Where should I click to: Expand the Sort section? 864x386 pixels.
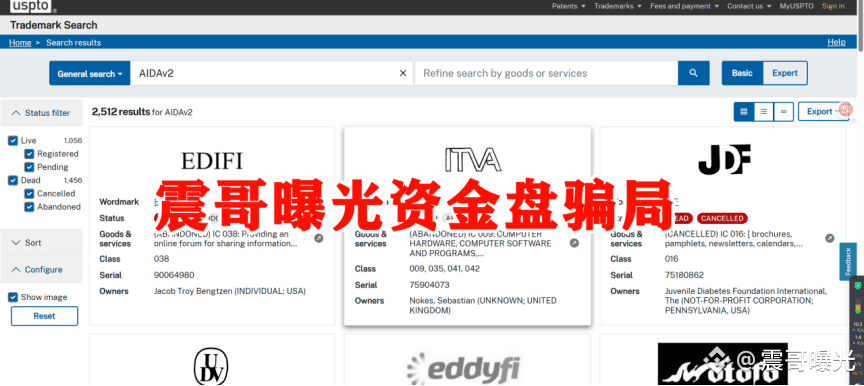click(41, 243)
